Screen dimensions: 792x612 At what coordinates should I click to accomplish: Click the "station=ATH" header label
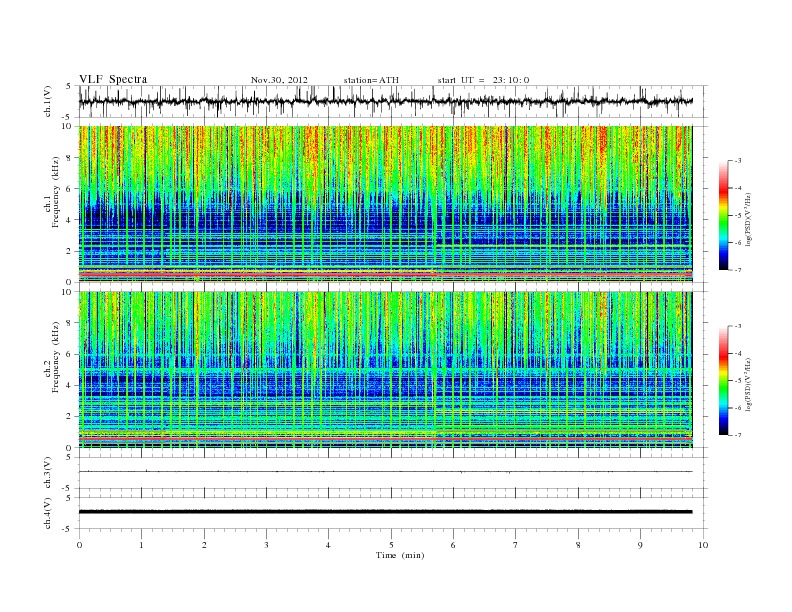coord(371,80)
